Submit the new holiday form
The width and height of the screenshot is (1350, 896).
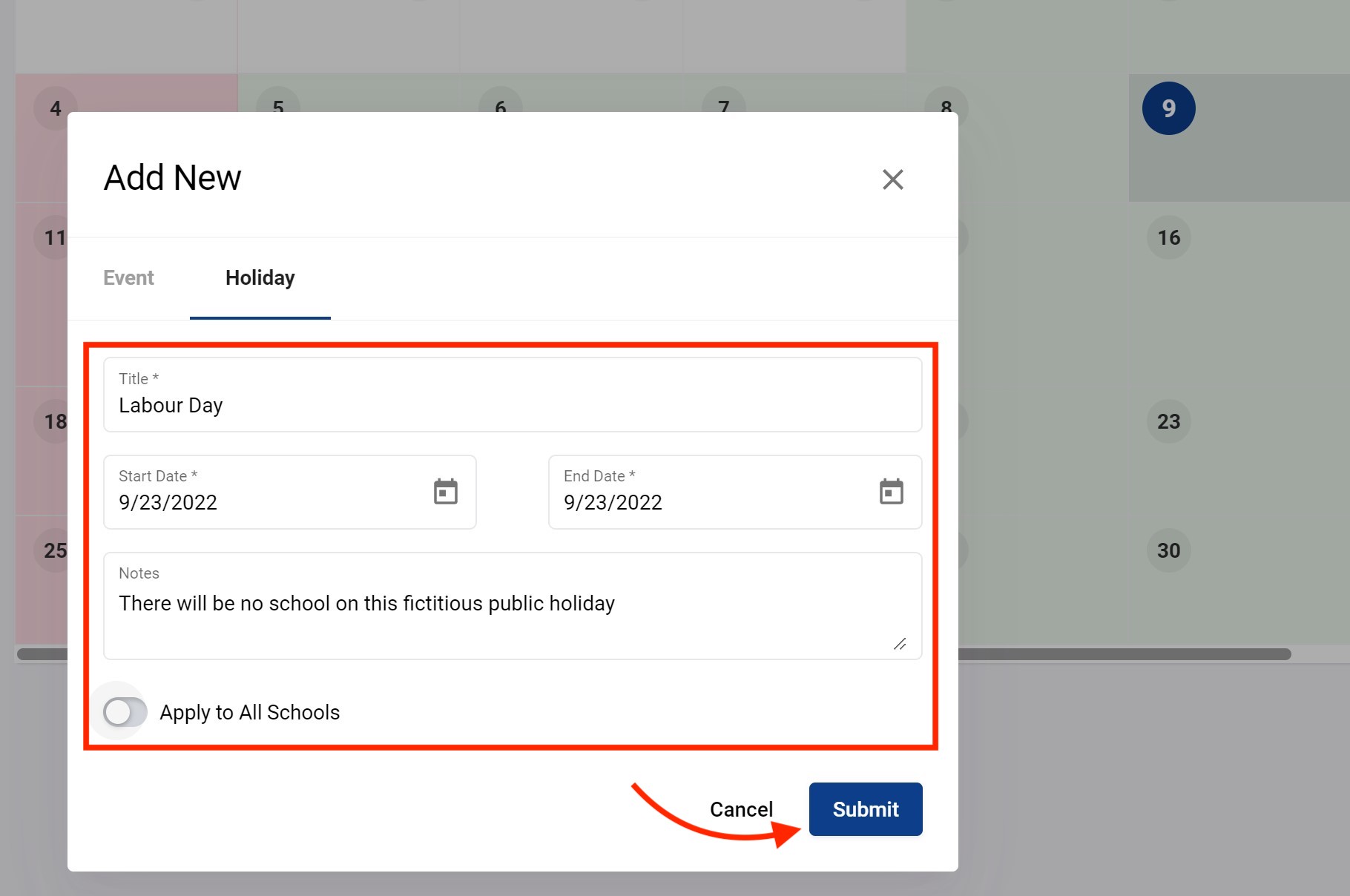coord(865,809)
